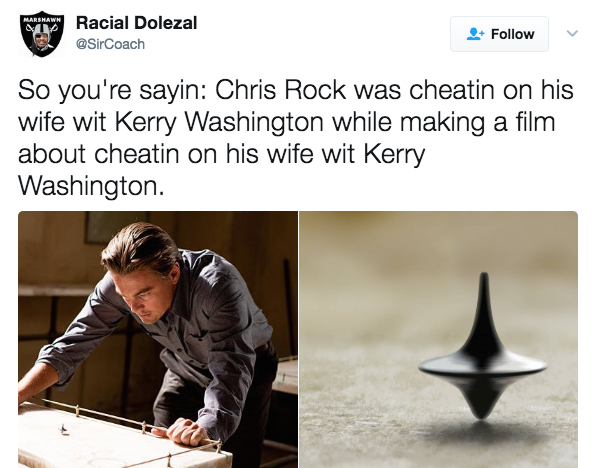This screenshot has width=594, height=468.
Task: Click the large black spinning top
Action: click(x=482, y=347)
